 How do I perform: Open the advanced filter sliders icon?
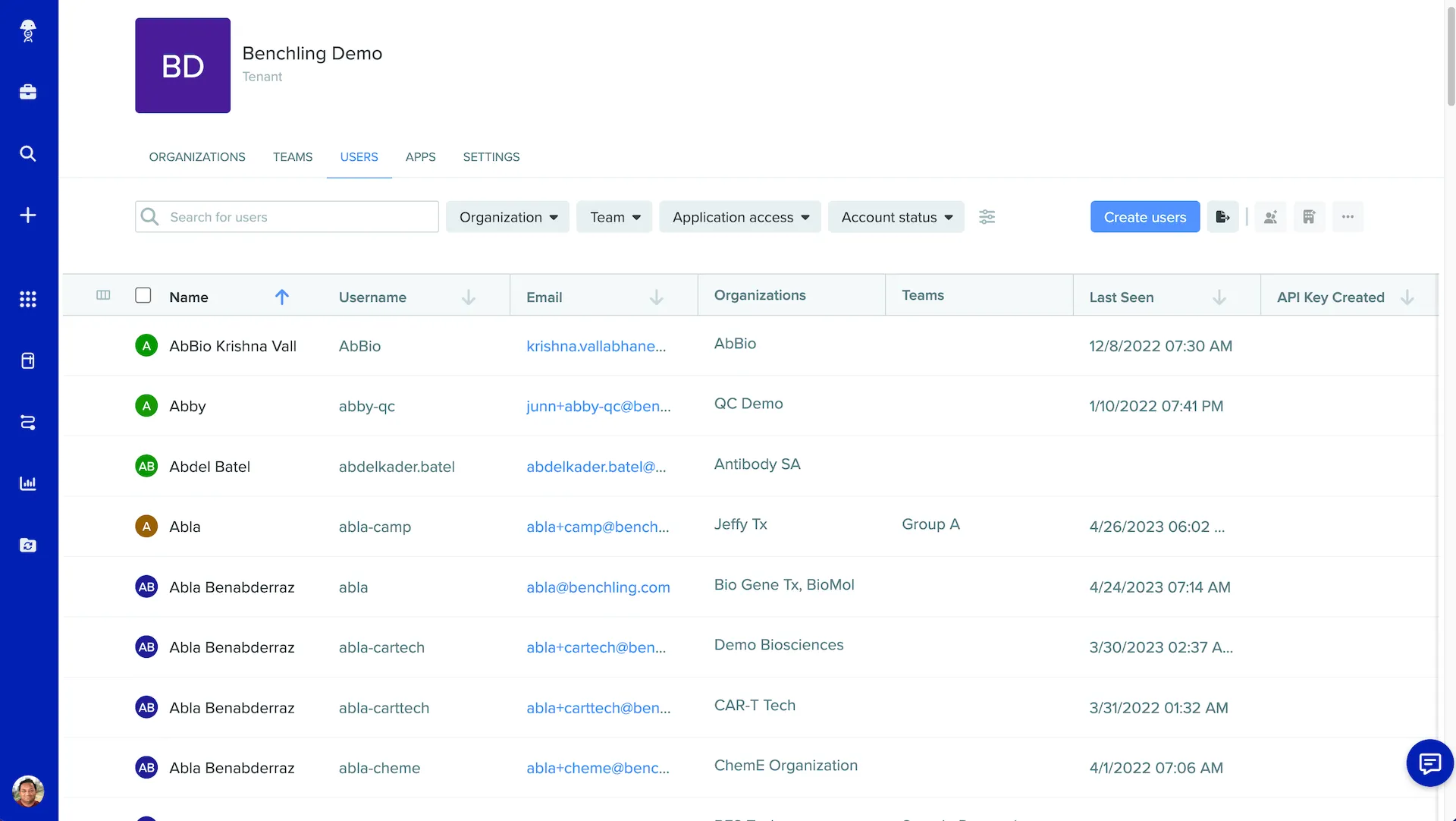[987, 217]
